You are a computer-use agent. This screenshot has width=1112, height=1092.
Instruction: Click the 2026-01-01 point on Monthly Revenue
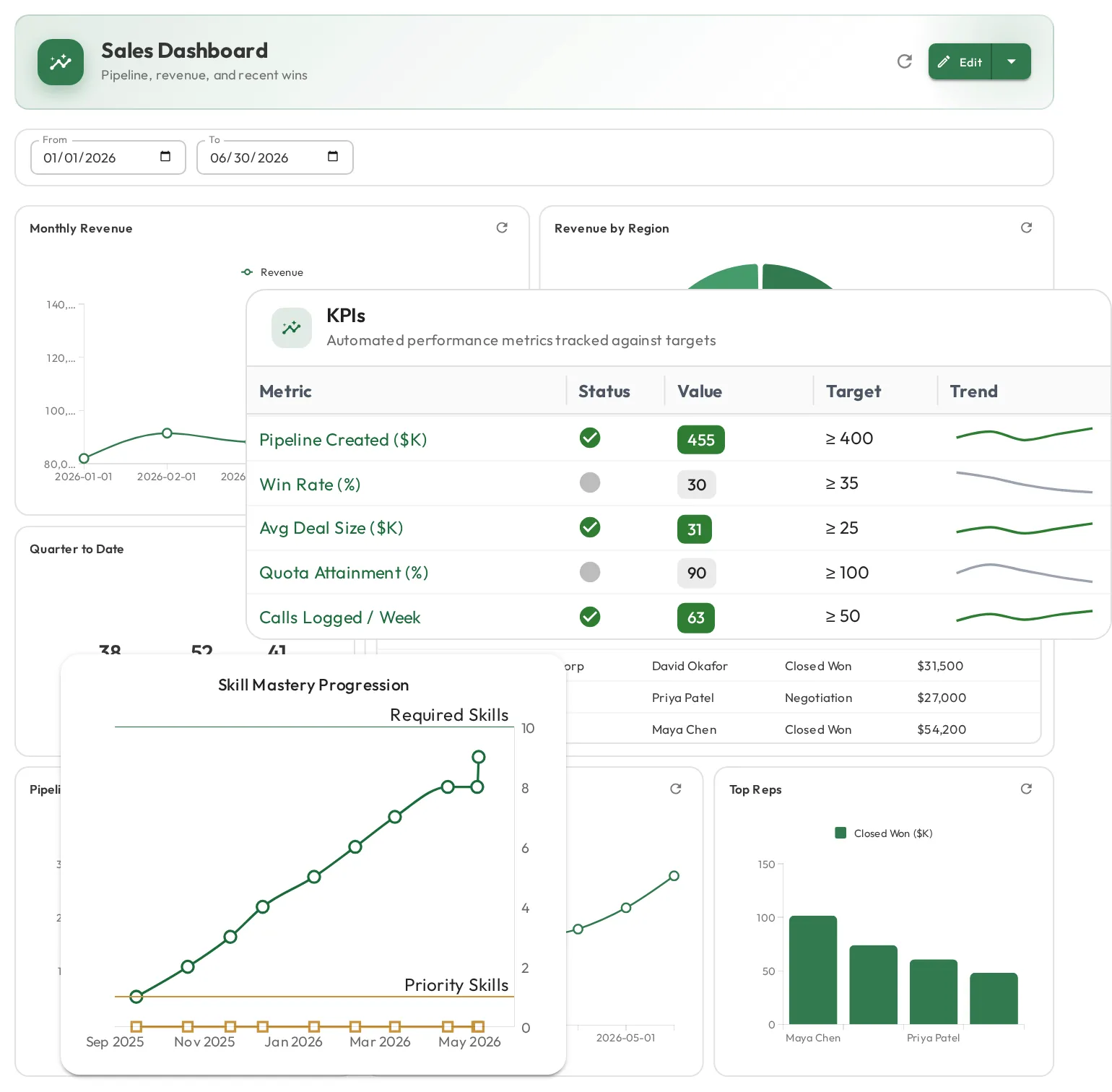[x=84, y=459]
